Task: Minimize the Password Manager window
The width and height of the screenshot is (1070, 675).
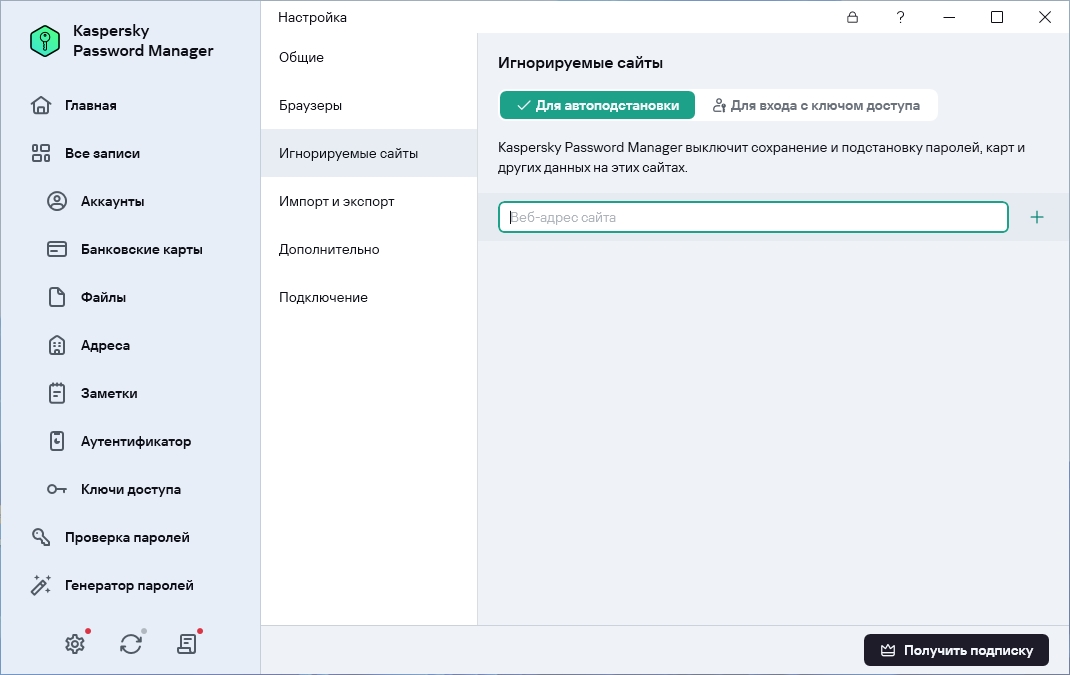Action: pos(949,17)
